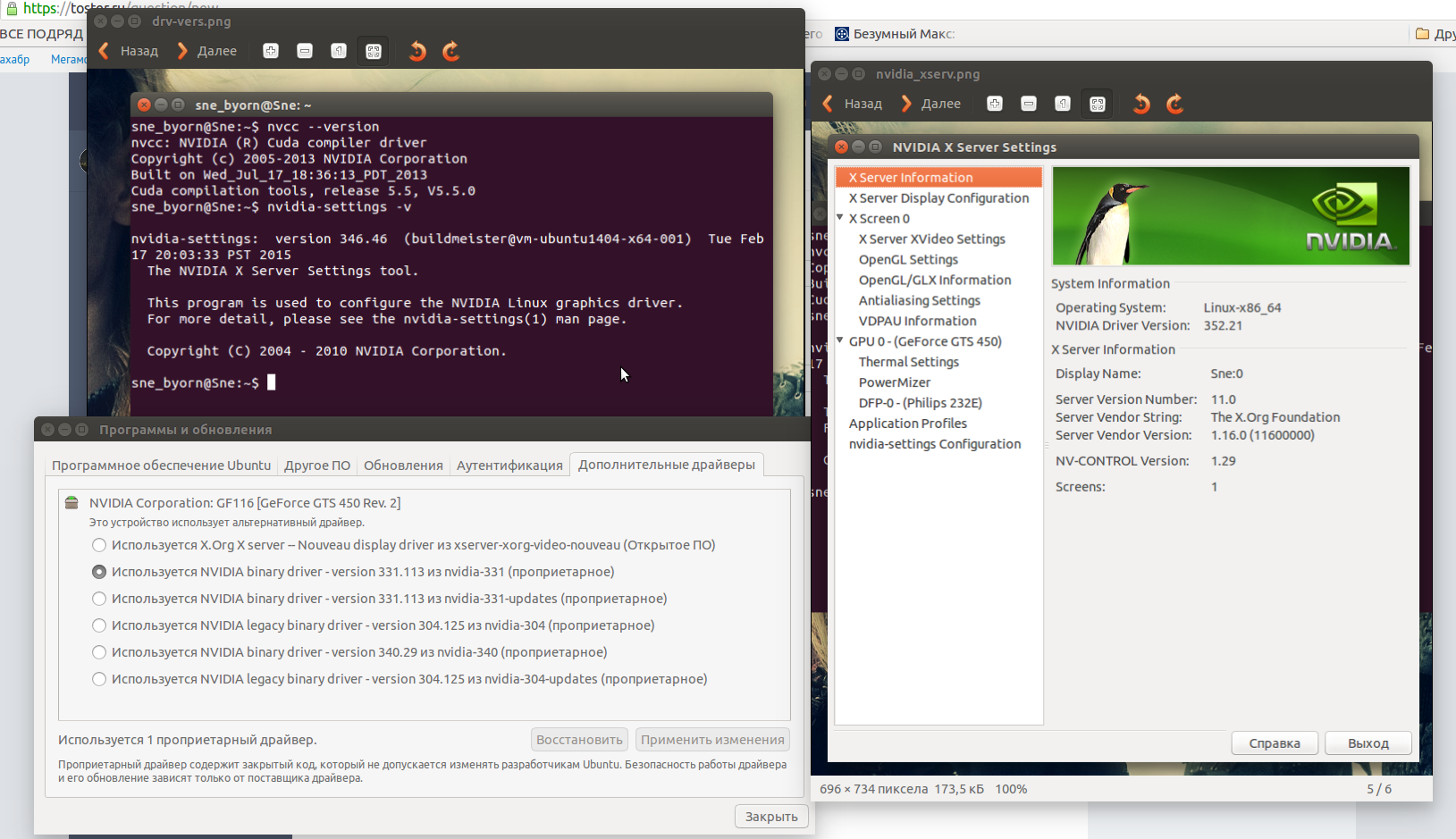
Task: Click the 100% zoom status text
Action: coord(1011,789)
